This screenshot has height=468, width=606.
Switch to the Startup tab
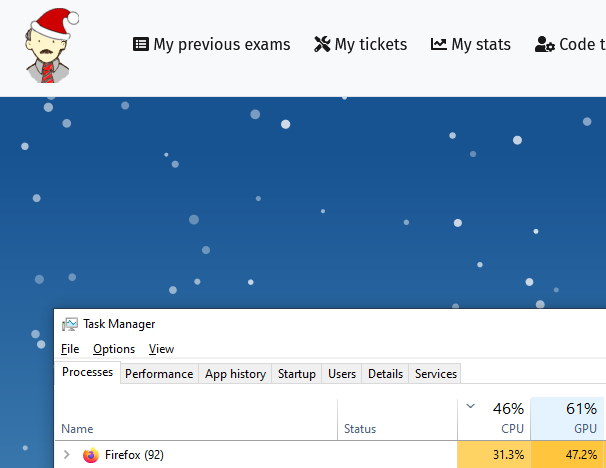click(x=296, y=374)
